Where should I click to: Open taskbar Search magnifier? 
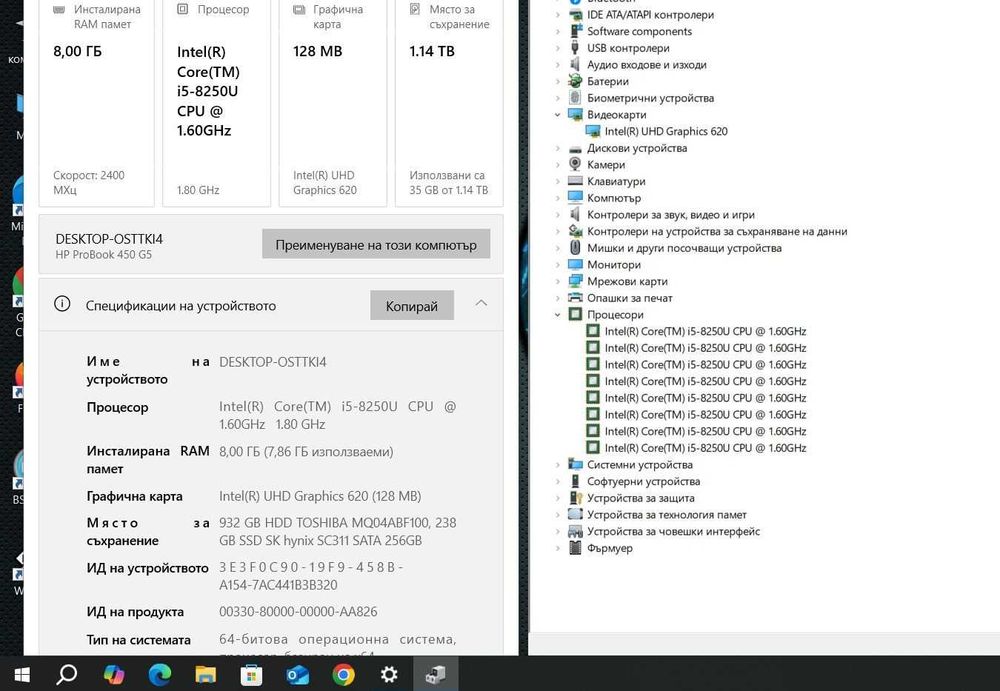click(x=66, y=674)
